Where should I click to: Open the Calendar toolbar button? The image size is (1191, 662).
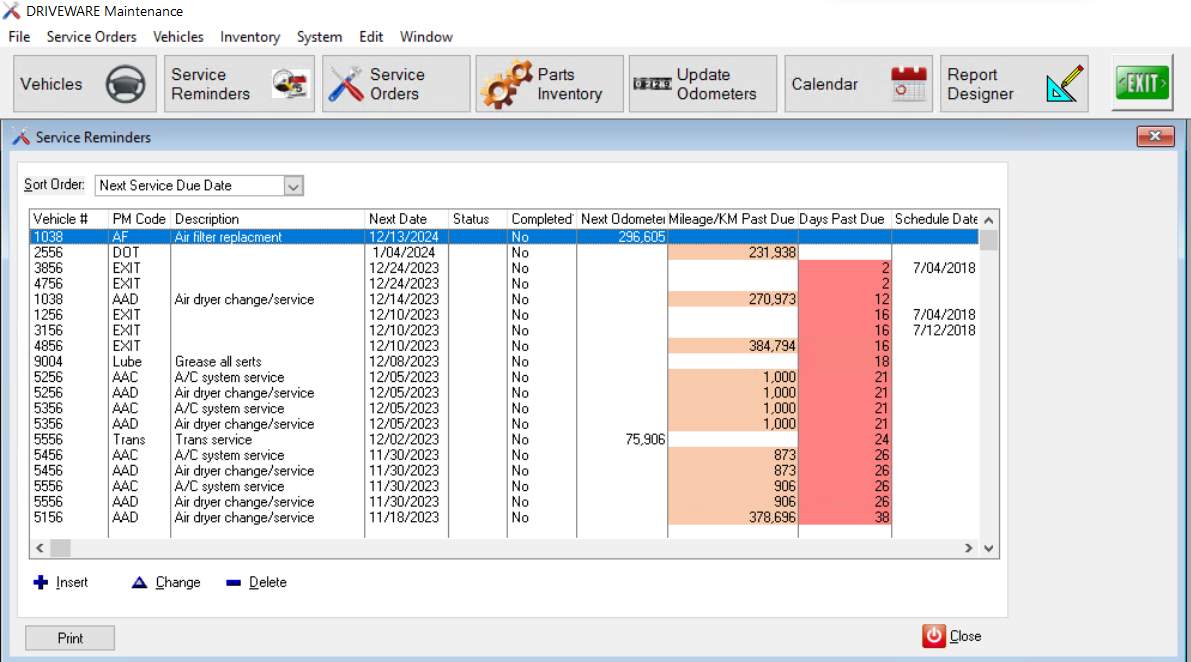(859, 84)
